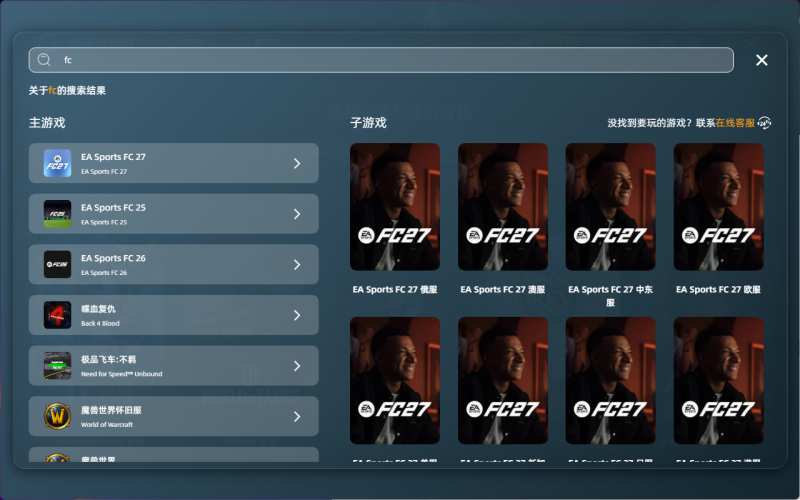Open the 在线客服 online support link
The width and height of the screenshot is (800, 500).
point(735,123)
